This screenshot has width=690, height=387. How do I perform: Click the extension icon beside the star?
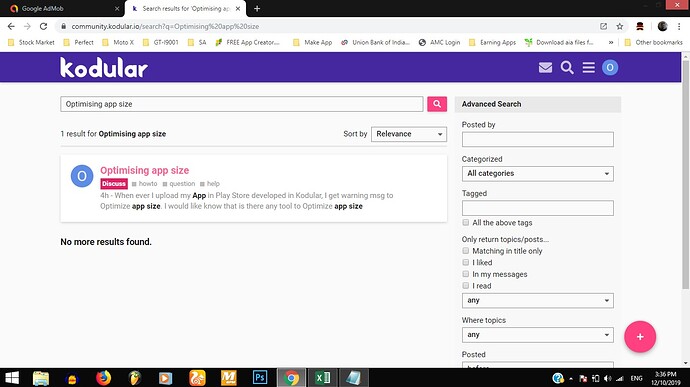point(640,26)
